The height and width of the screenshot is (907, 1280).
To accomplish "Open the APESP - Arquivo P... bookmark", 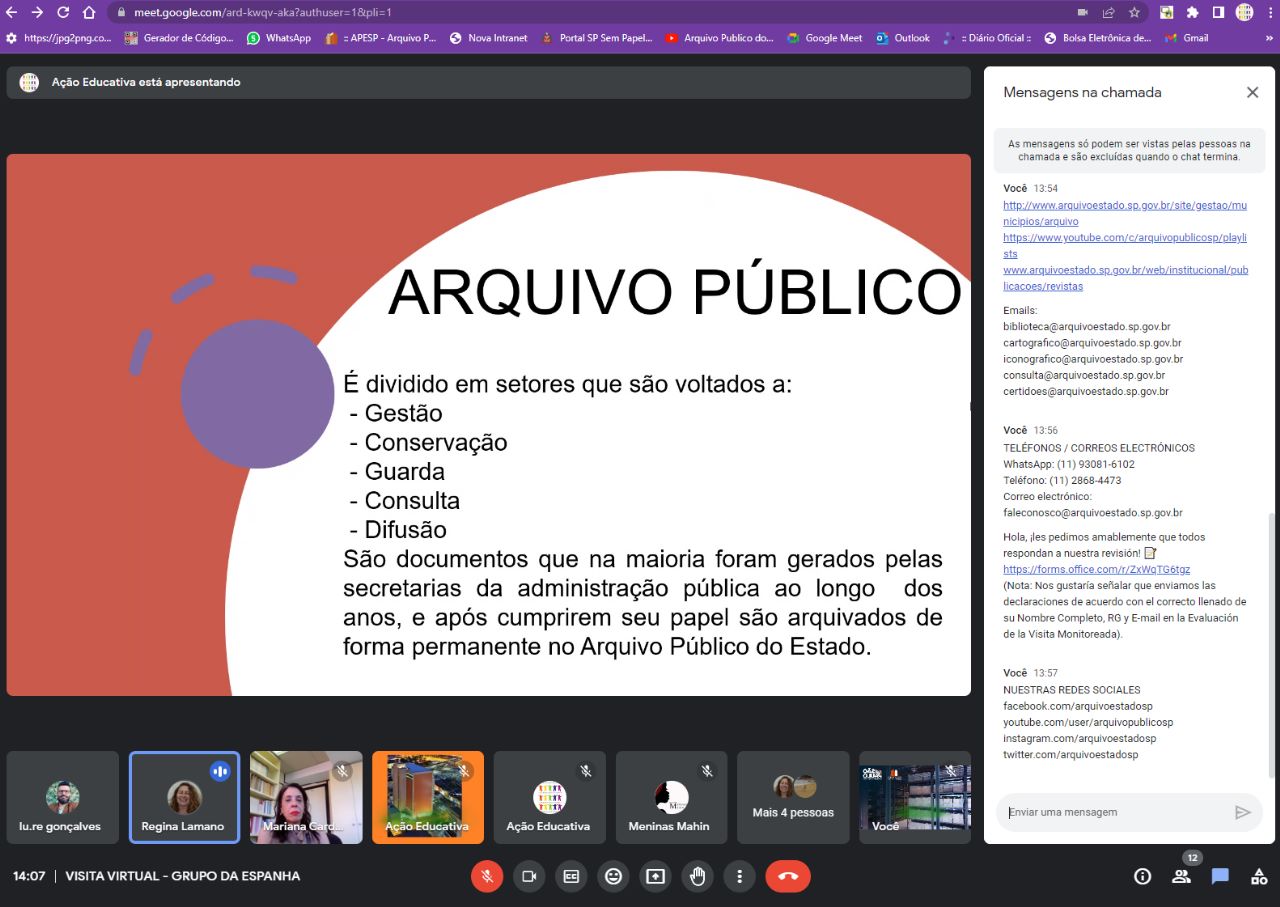I will coord(381,38).
